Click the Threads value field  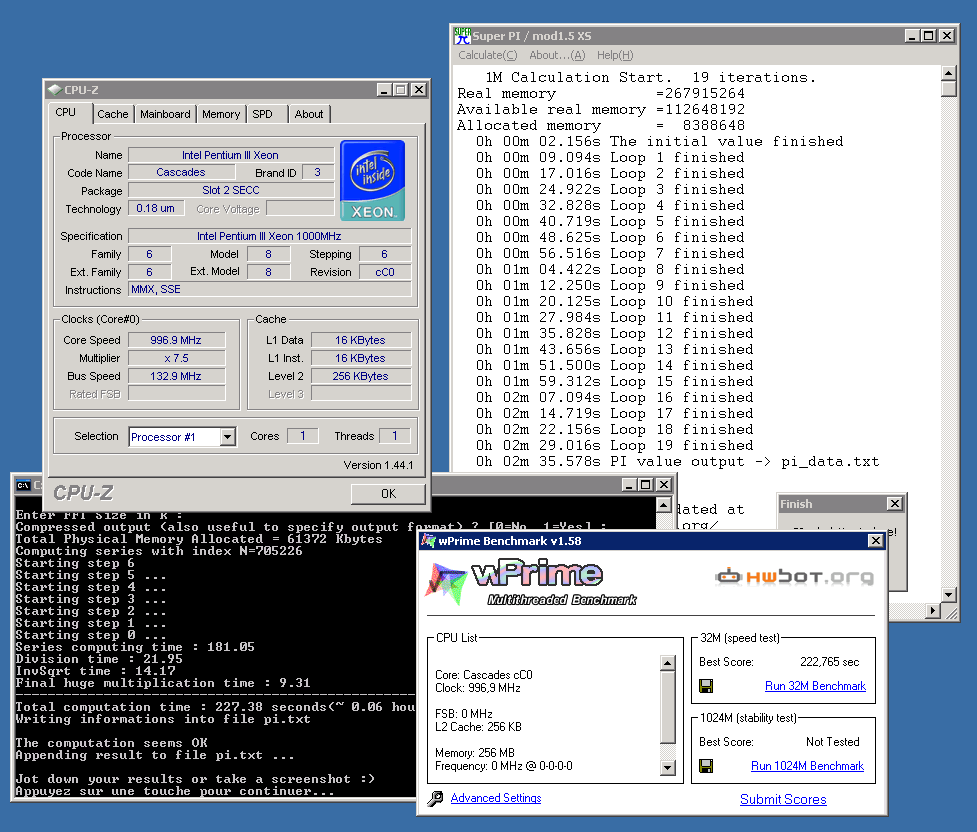tap(394, 436)
